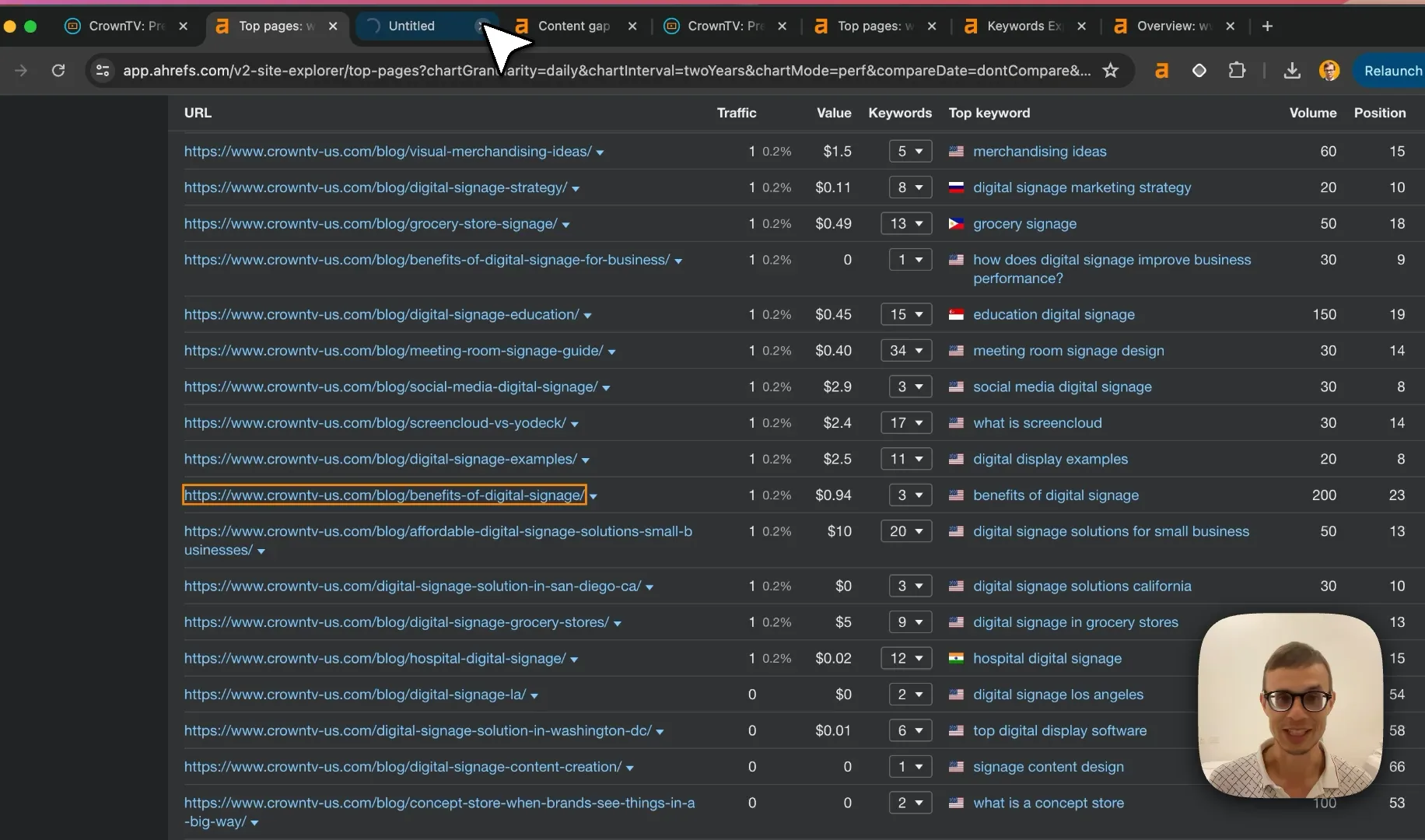The height and width of the screenshot is (840, 1425).
Task: Open a new browser tab
Action: [x=1267, y=26]
